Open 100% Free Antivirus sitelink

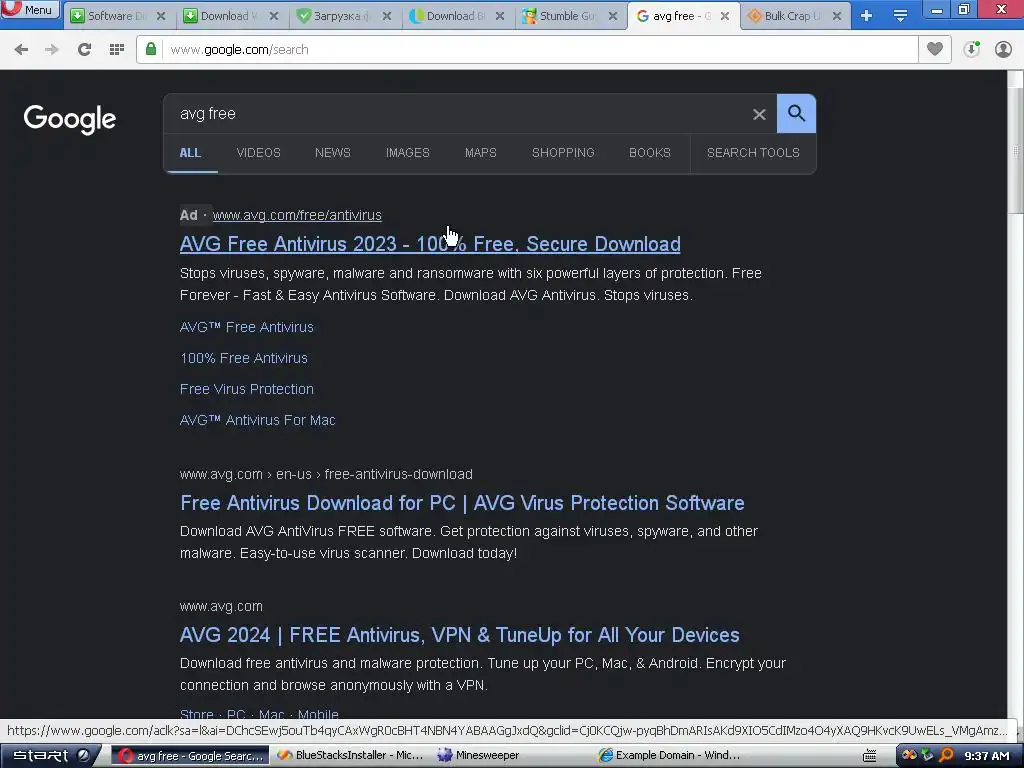point(244,358)
